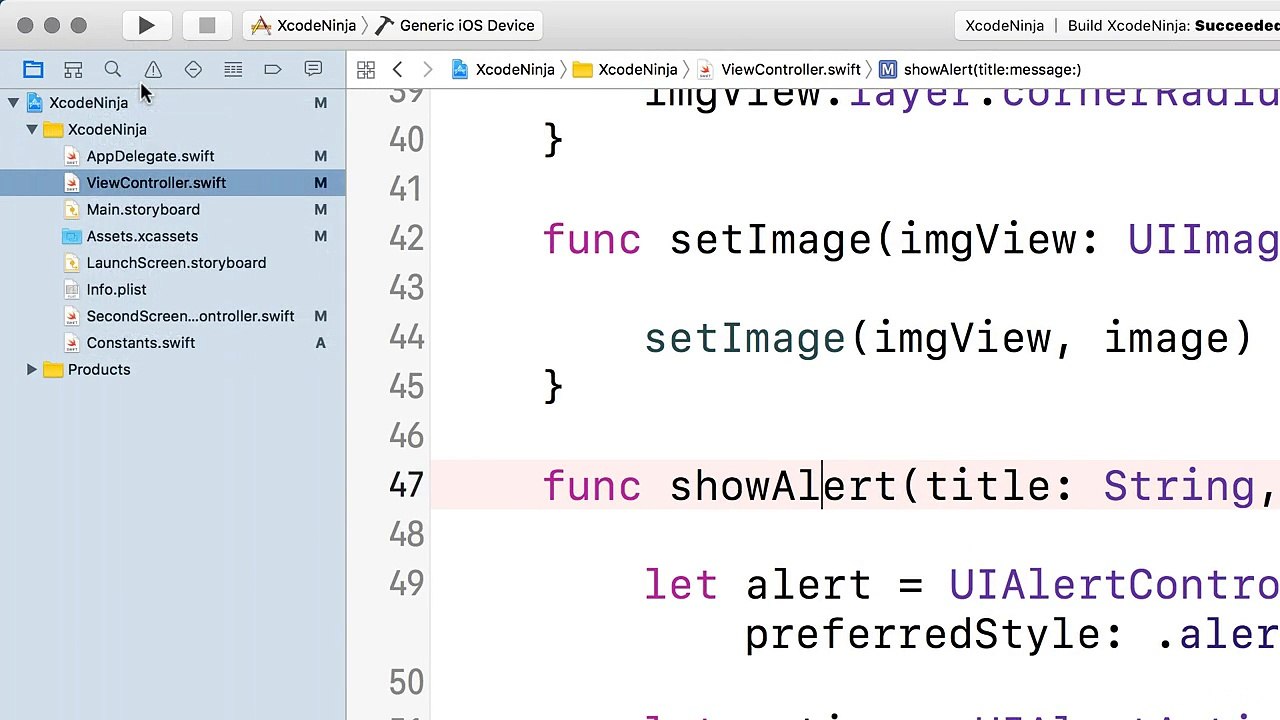Open the Issue navigator warning icon

point(153,69)
